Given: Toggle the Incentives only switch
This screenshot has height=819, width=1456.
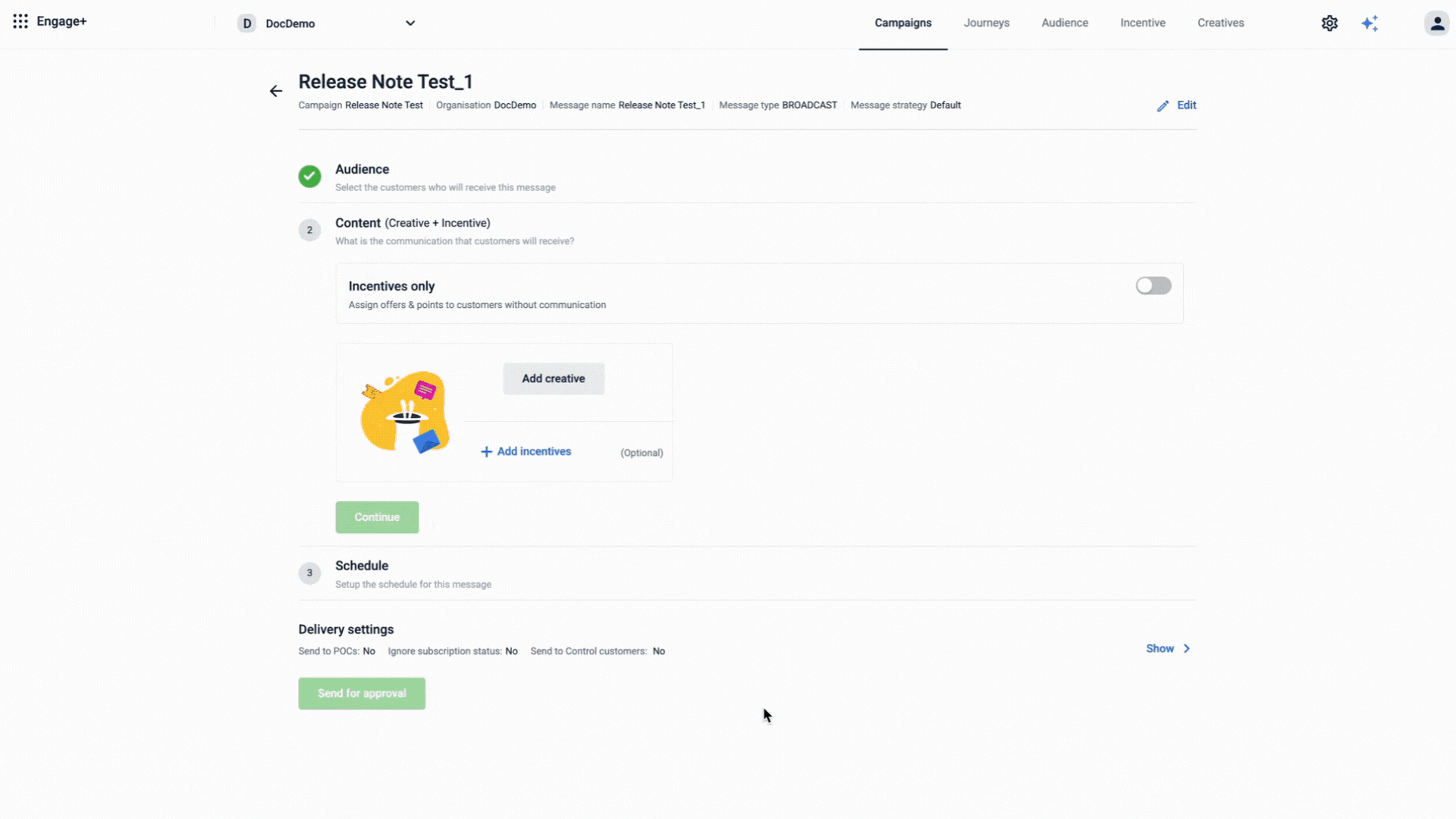Looking at the screenshot, I should [x=1153, y=286].
